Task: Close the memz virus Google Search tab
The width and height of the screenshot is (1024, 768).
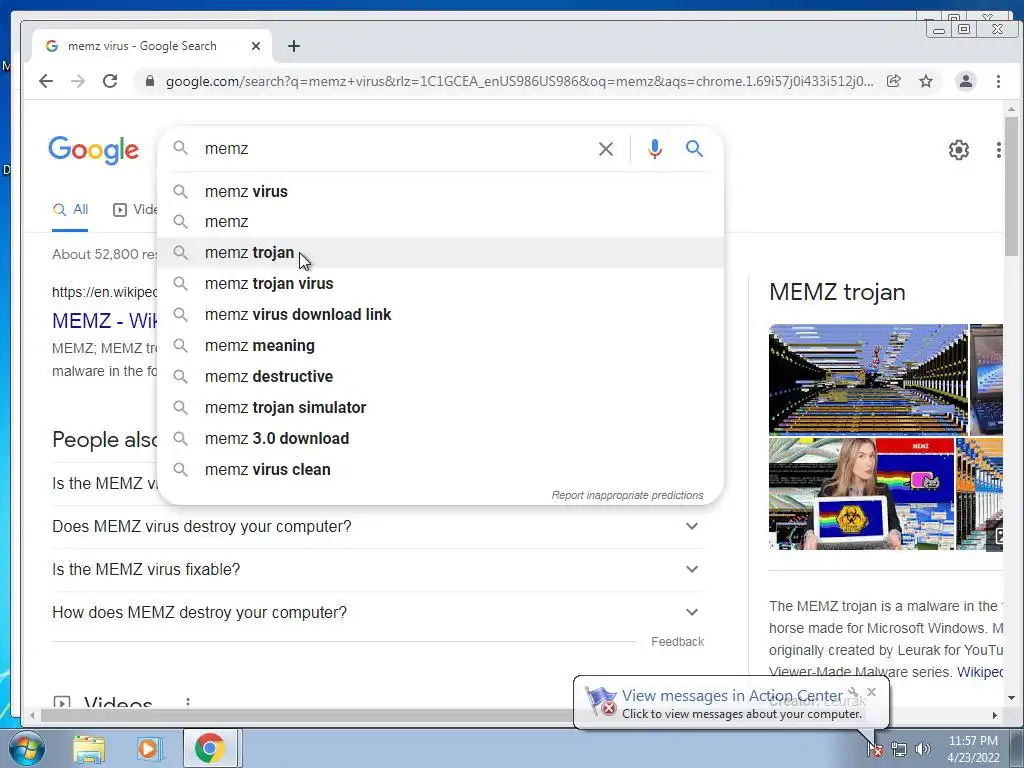Action: (x=256, y=46)
